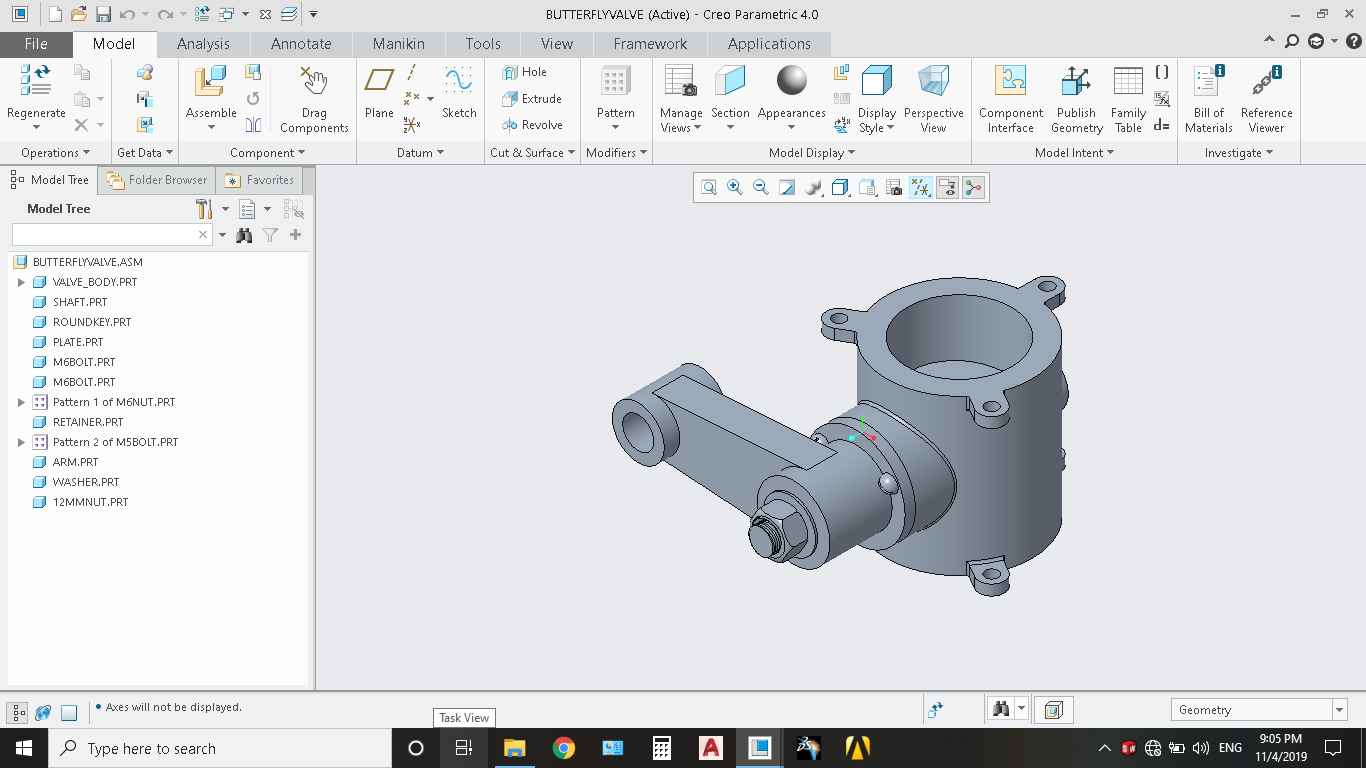1366x768 pixels.
Task: Click the Assemble component icon
Action: tap(210, 83)
